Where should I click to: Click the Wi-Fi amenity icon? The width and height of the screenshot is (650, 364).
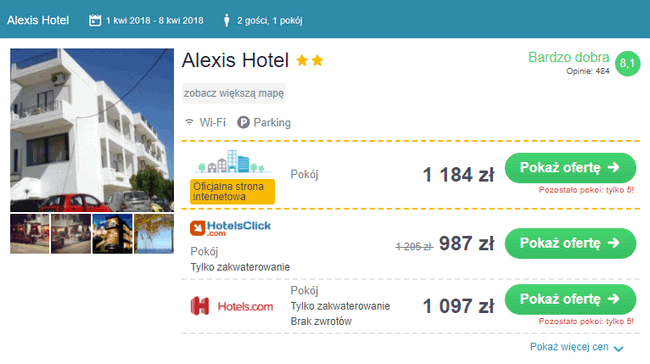pyautogui.click(x=189, y=122)
